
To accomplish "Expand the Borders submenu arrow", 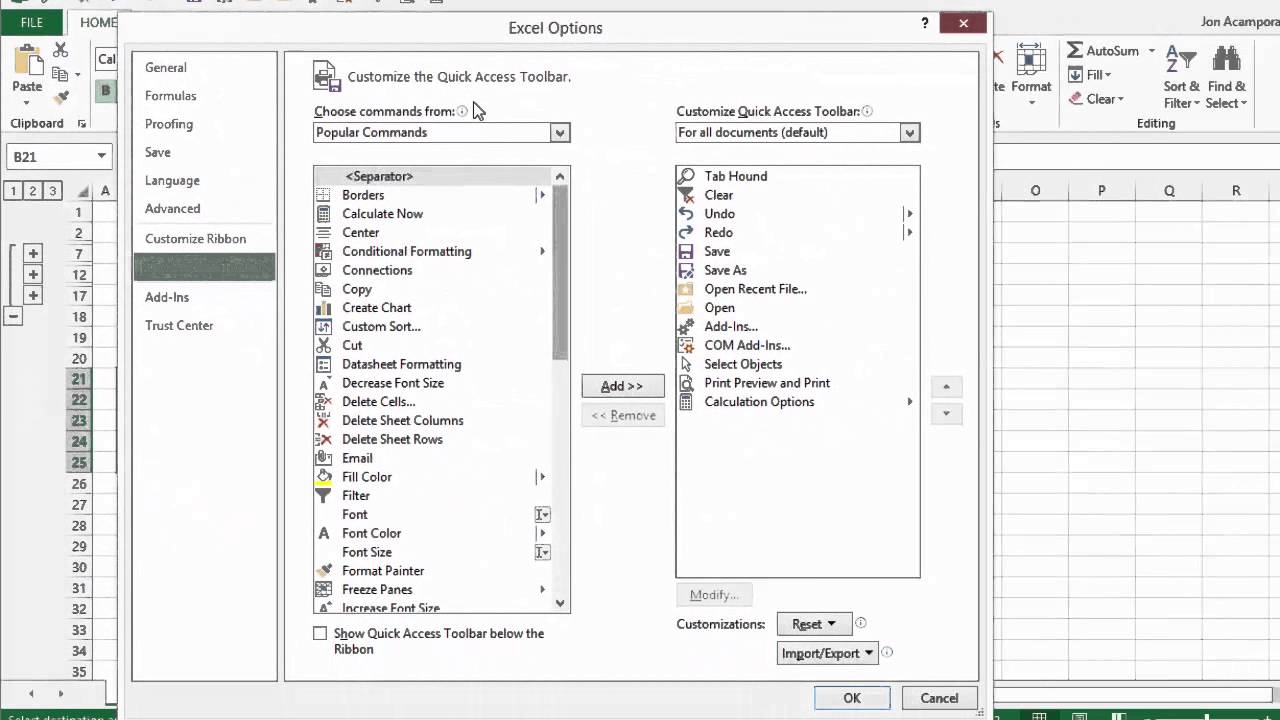I will pos(542,195).
